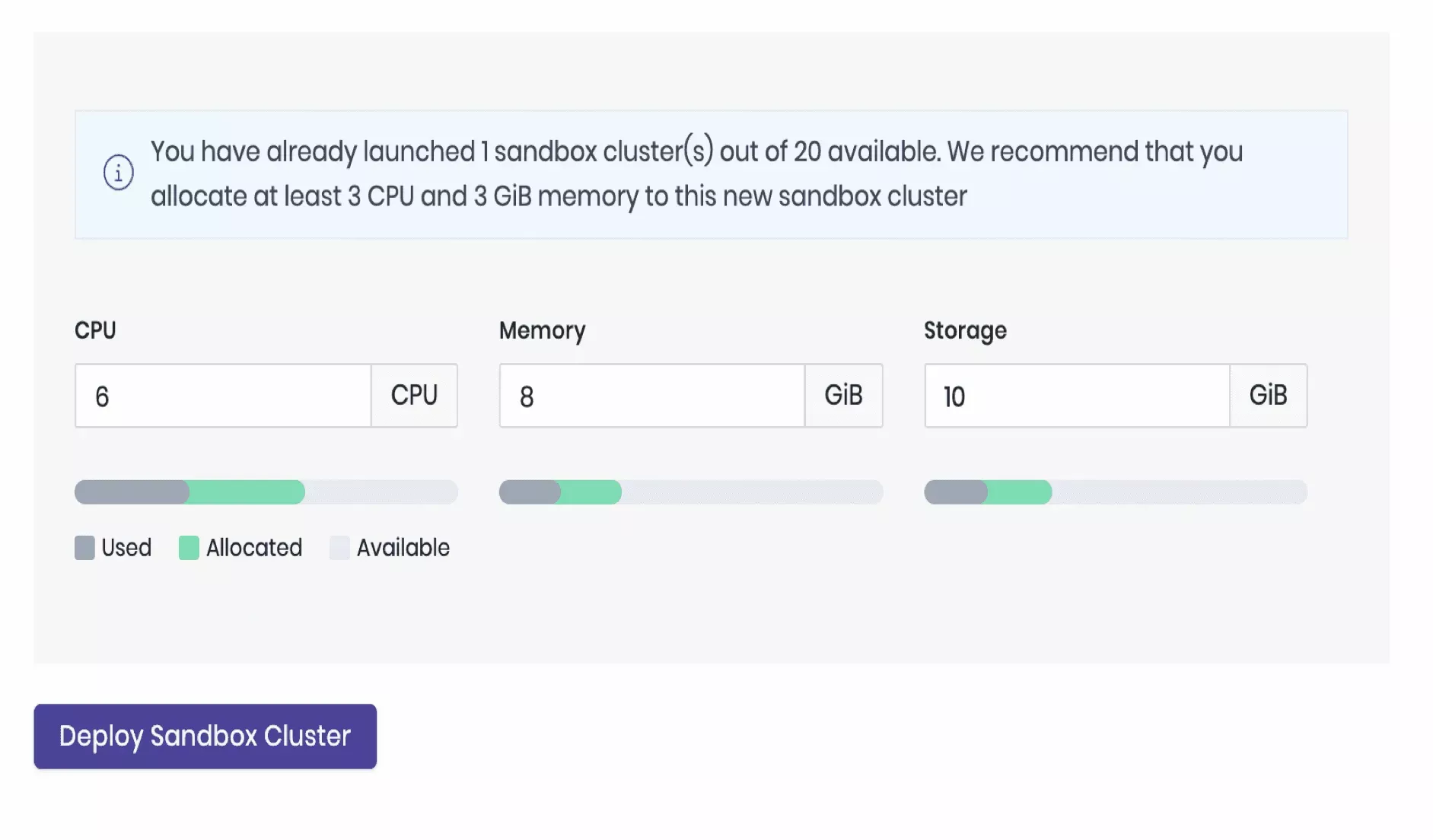
Task: Click the Used legend label
Action: pyautogui.click(x=126, y=548)
